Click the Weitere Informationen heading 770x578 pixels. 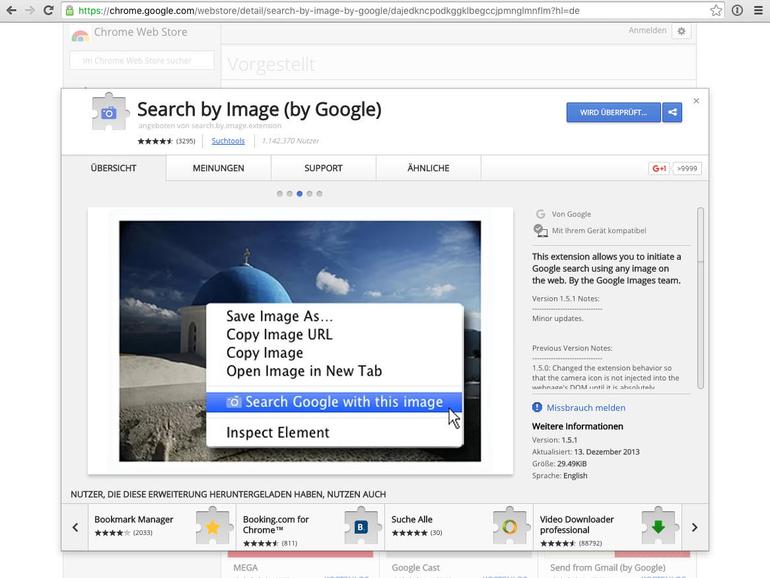(578, 426)
